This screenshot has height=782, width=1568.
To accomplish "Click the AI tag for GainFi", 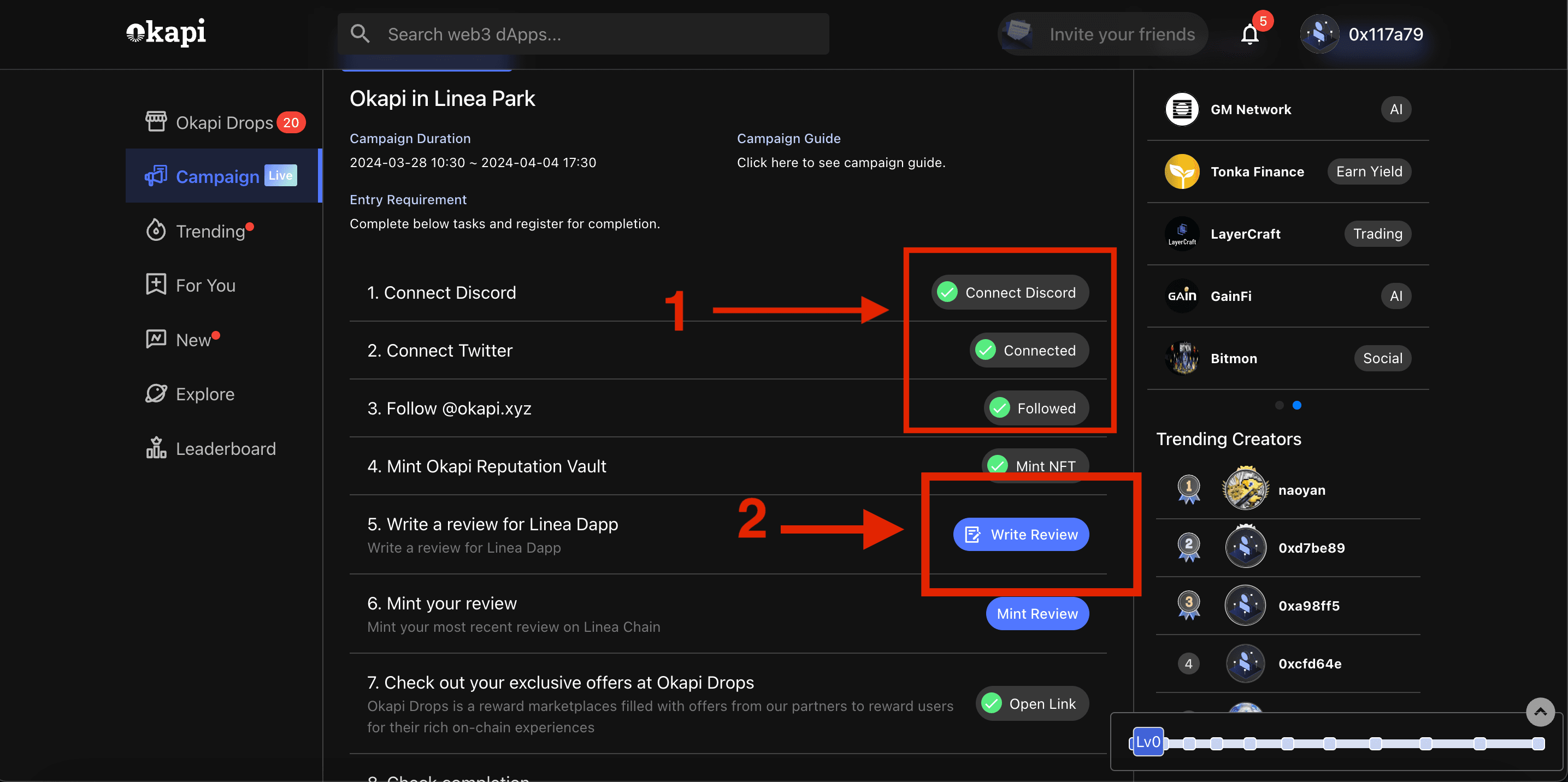I will point(1396,296).
